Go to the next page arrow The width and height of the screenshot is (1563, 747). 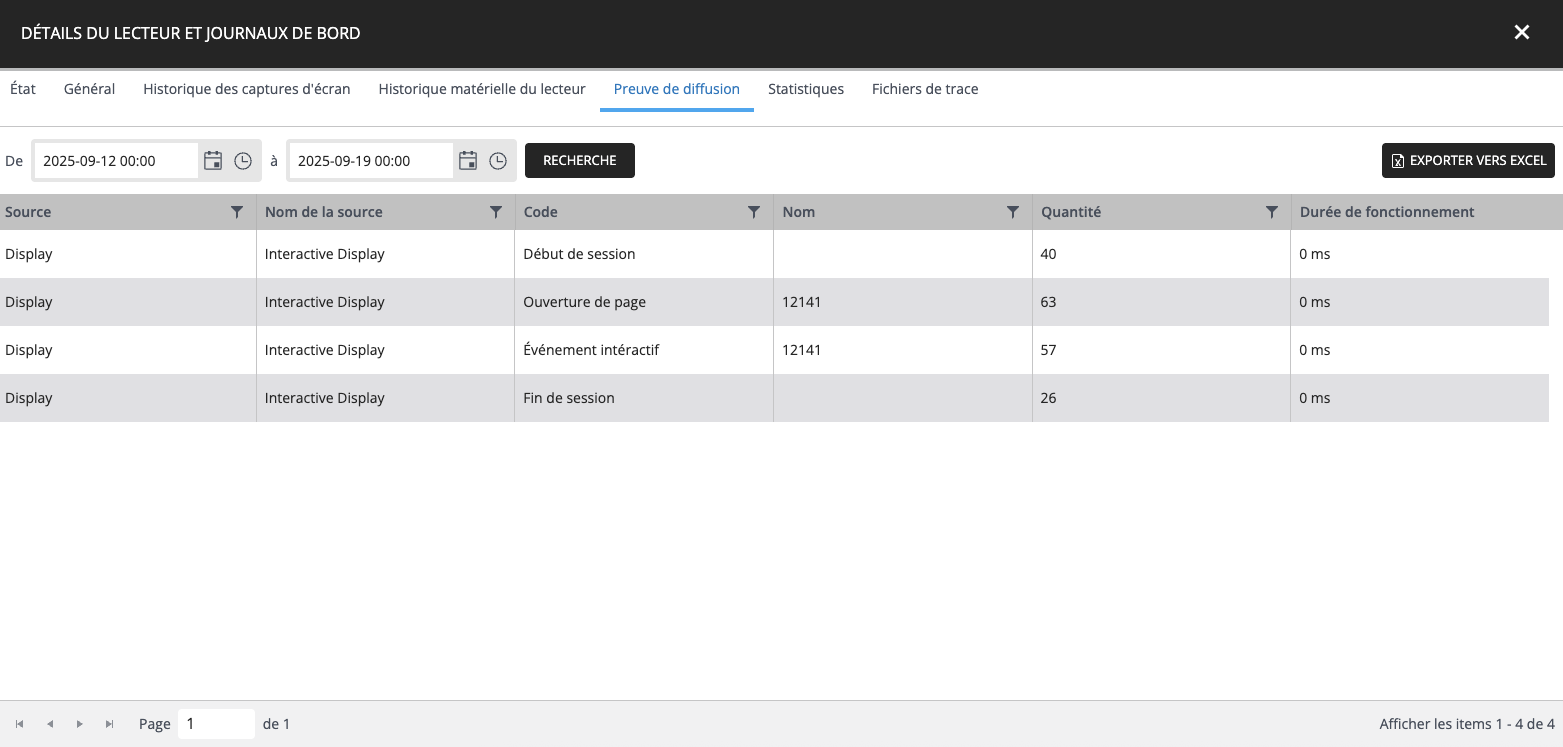79,724
